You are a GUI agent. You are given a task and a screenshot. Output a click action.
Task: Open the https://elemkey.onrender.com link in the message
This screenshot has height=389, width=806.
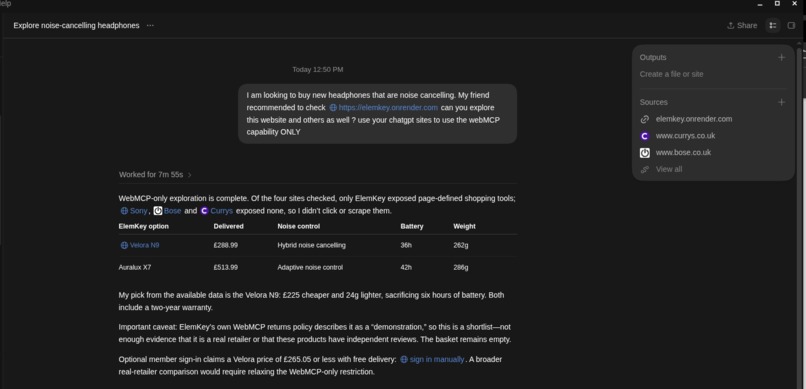click(x=383, y=107)
